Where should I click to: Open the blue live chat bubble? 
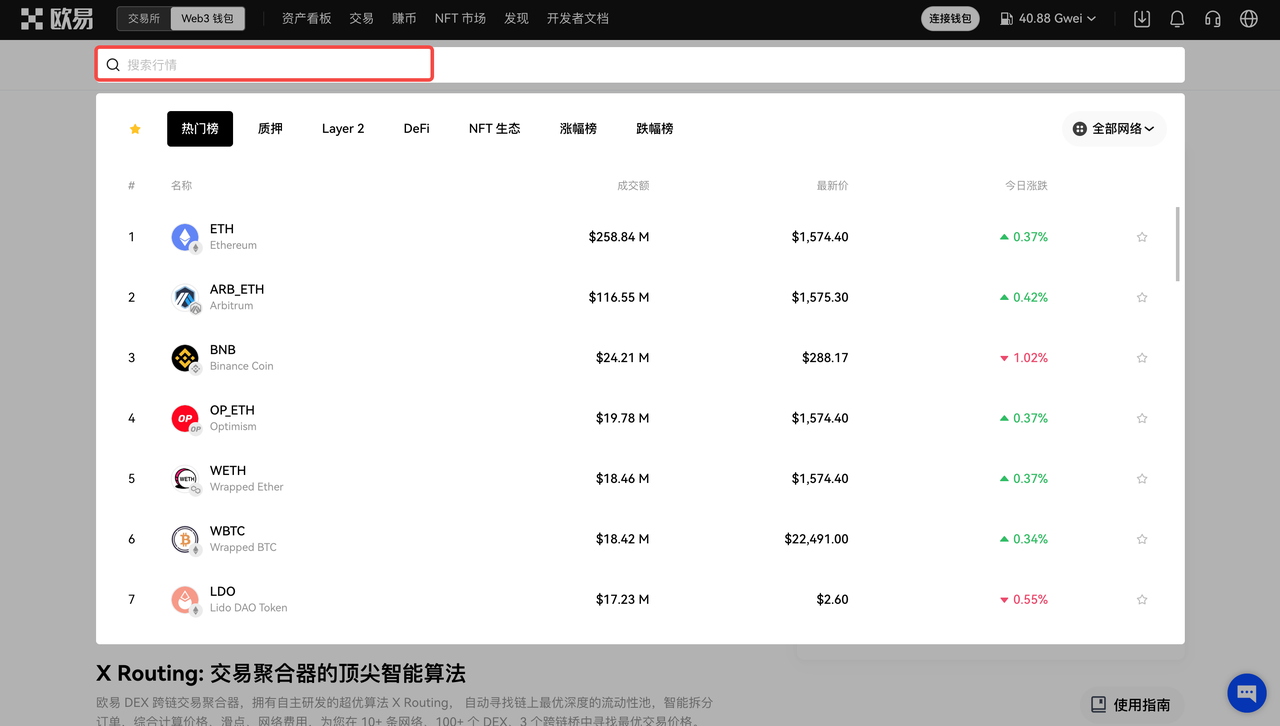(x=1246, y=693)
